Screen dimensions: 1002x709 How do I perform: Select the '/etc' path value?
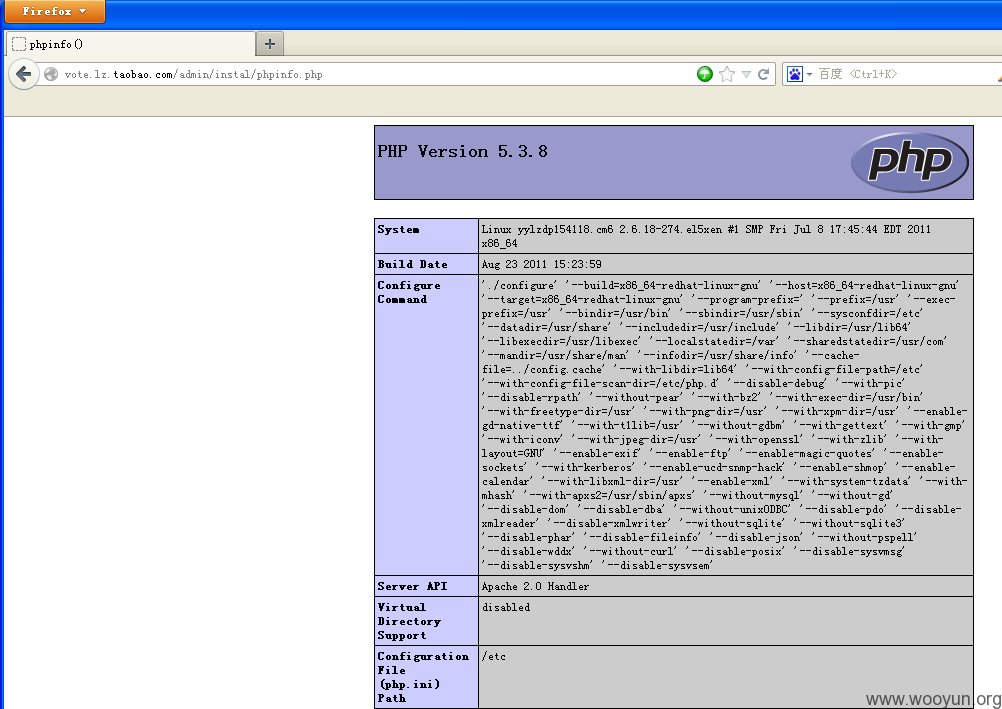493,657
